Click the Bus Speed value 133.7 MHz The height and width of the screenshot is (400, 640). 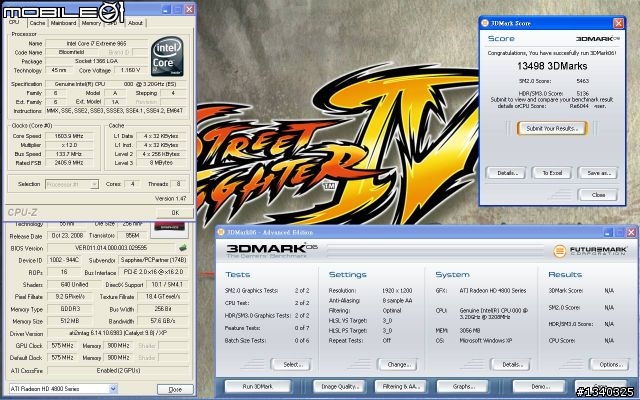[x=70, y=154]
